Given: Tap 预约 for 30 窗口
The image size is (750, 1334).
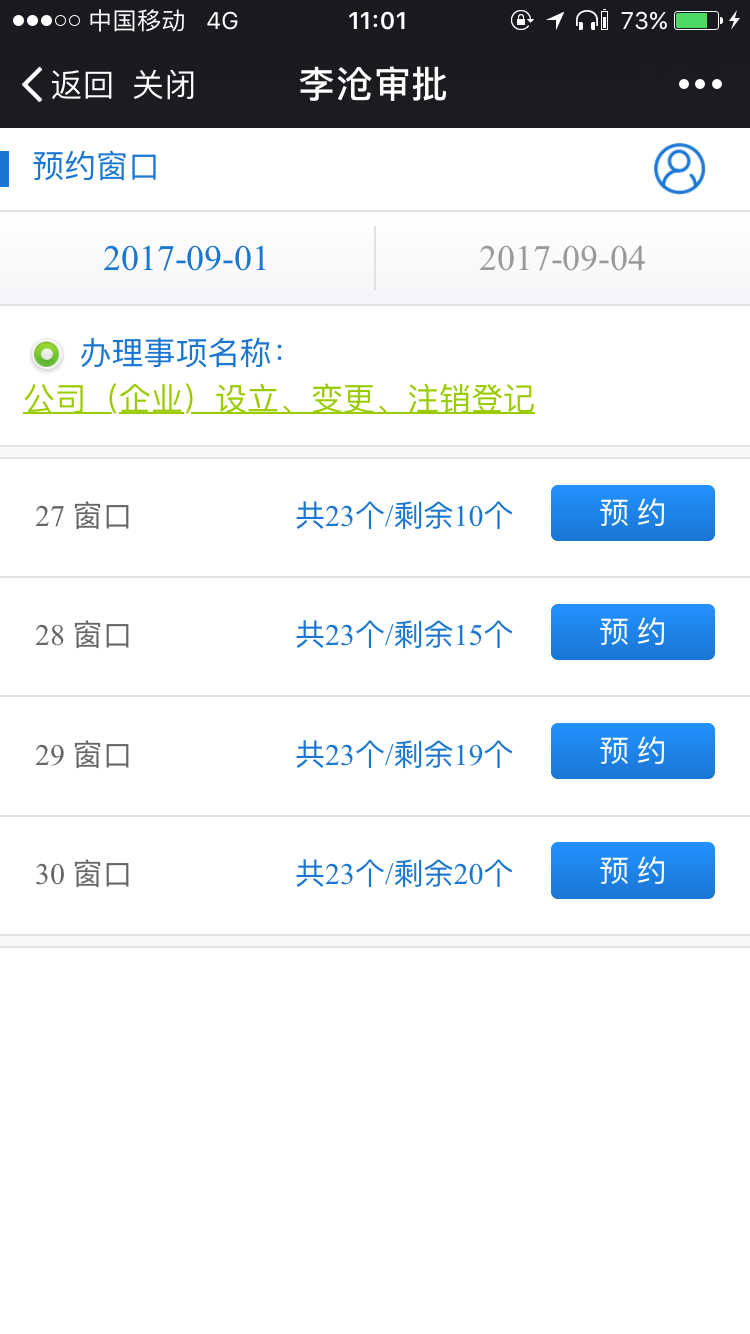Looking at the screenshot, I should (x=632, y=870).
